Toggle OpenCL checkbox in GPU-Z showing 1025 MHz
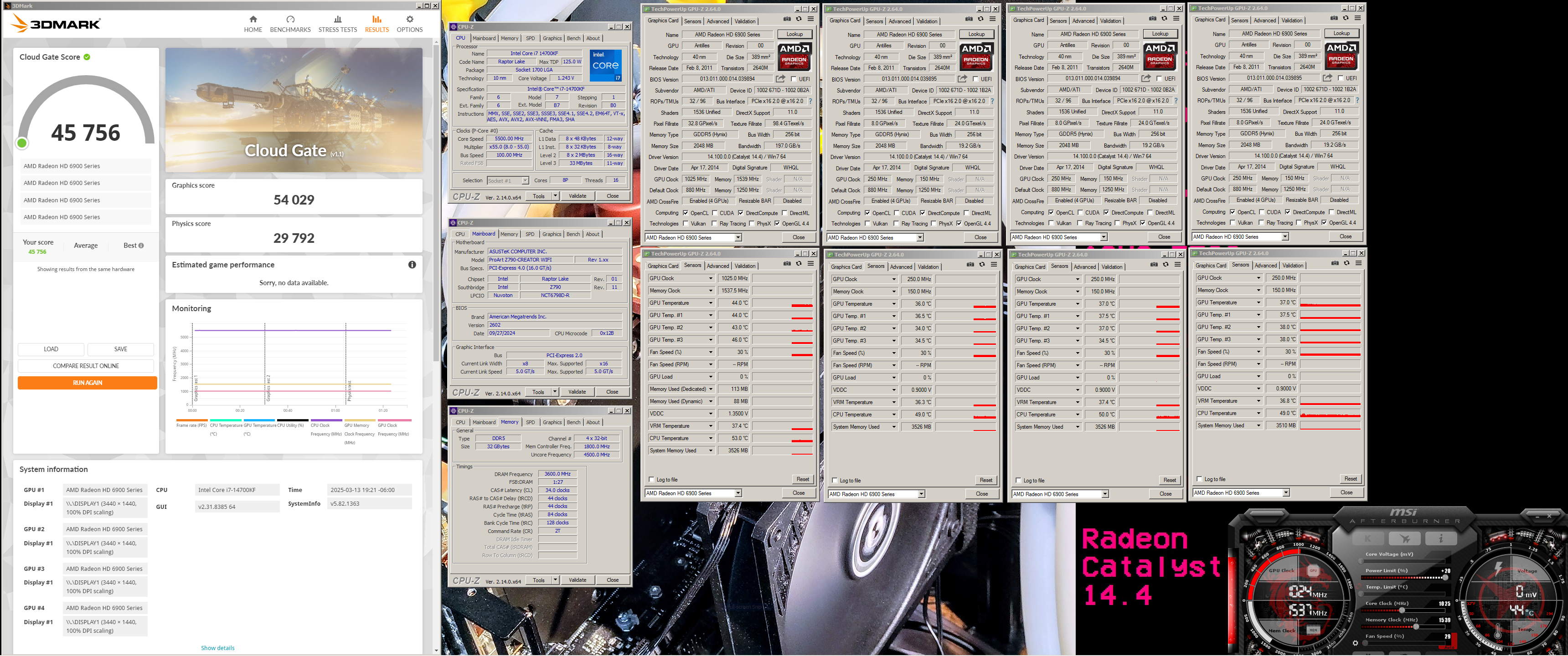 (x=686, y=213)
